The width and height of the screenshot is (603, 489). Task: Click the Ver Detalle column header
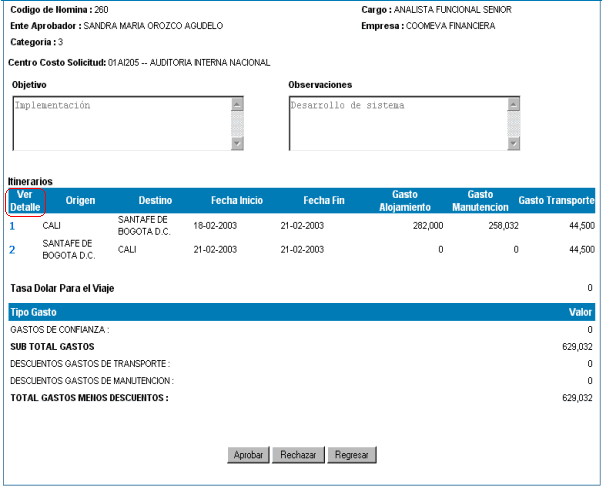click(x=25, y=201)
